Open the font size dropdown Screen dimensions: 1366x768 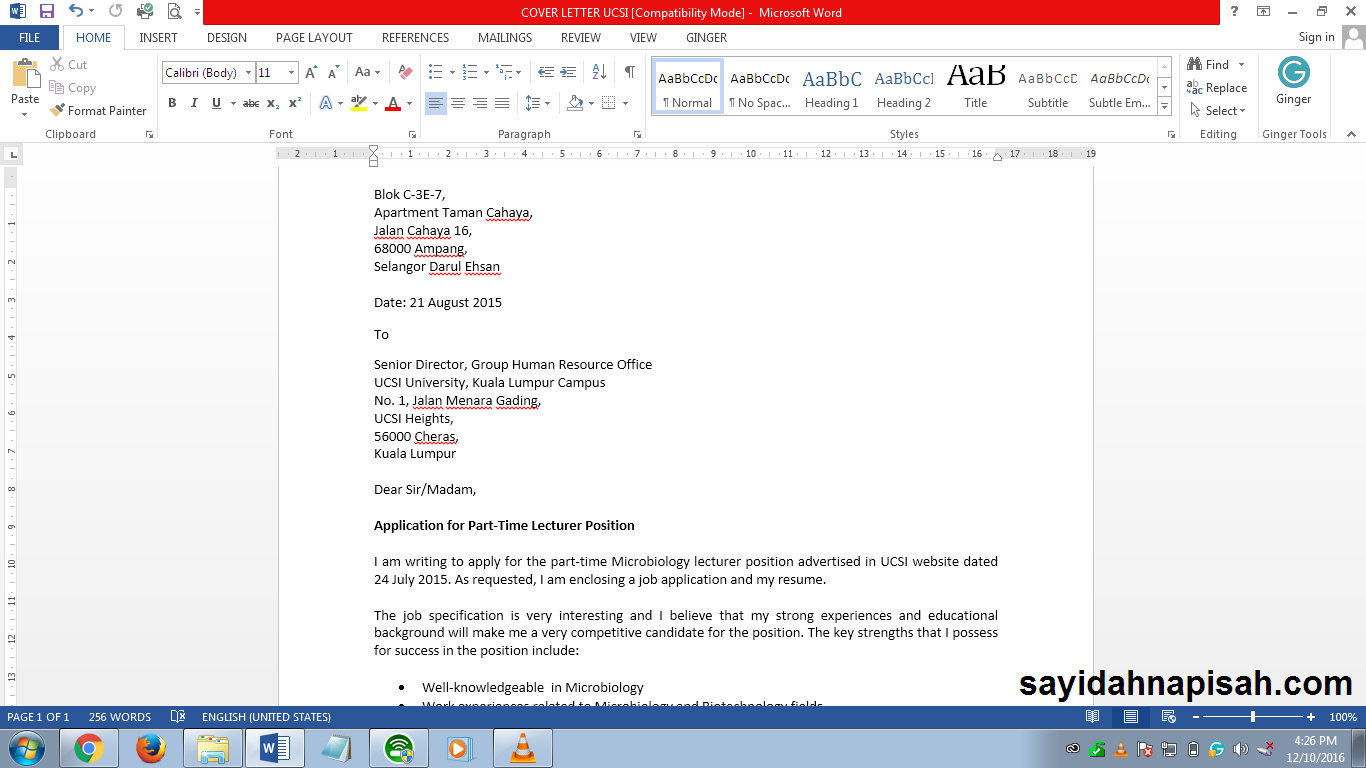coord(292,72)
